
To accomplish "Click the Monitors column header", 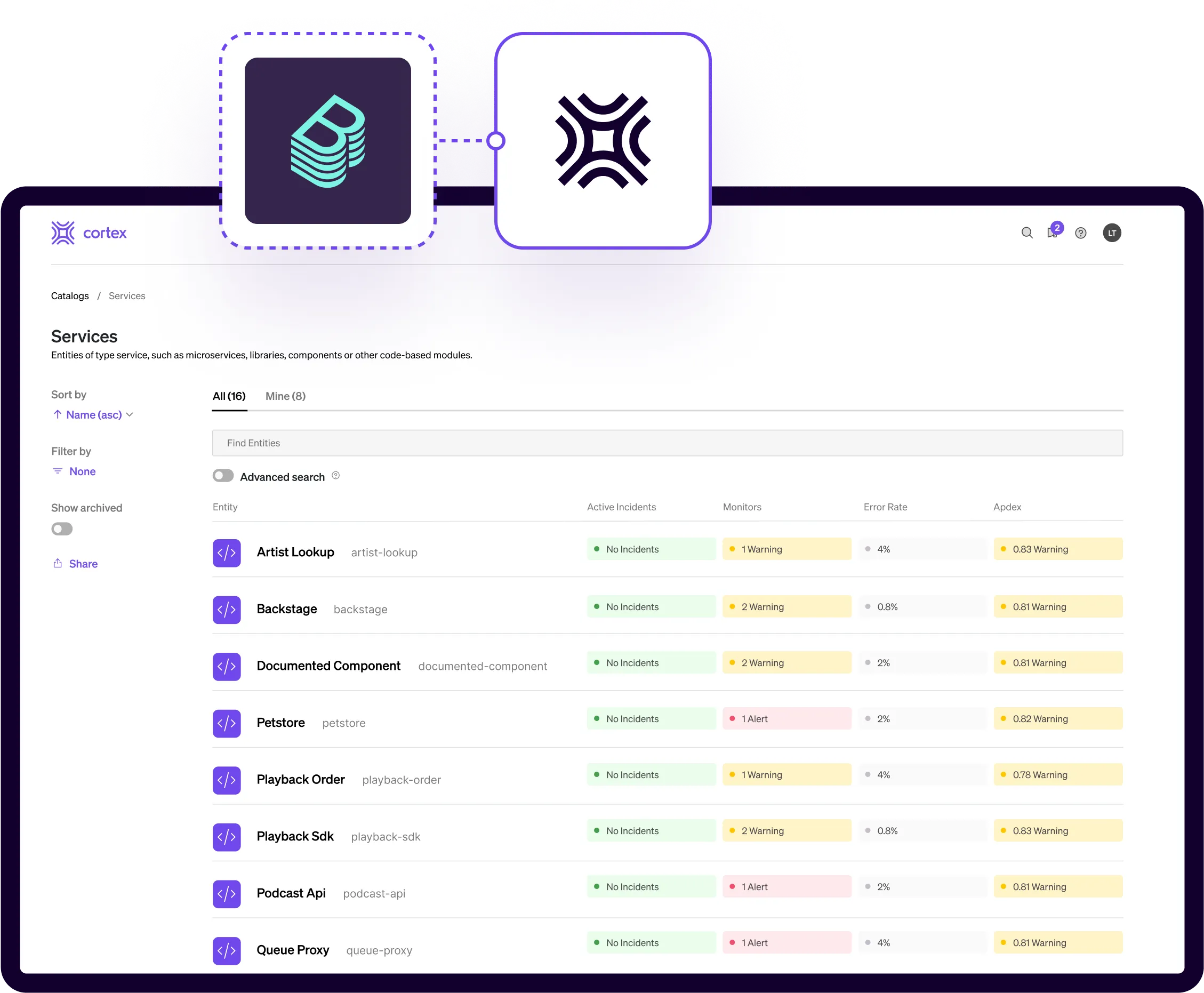I will [x=742, y=507].
